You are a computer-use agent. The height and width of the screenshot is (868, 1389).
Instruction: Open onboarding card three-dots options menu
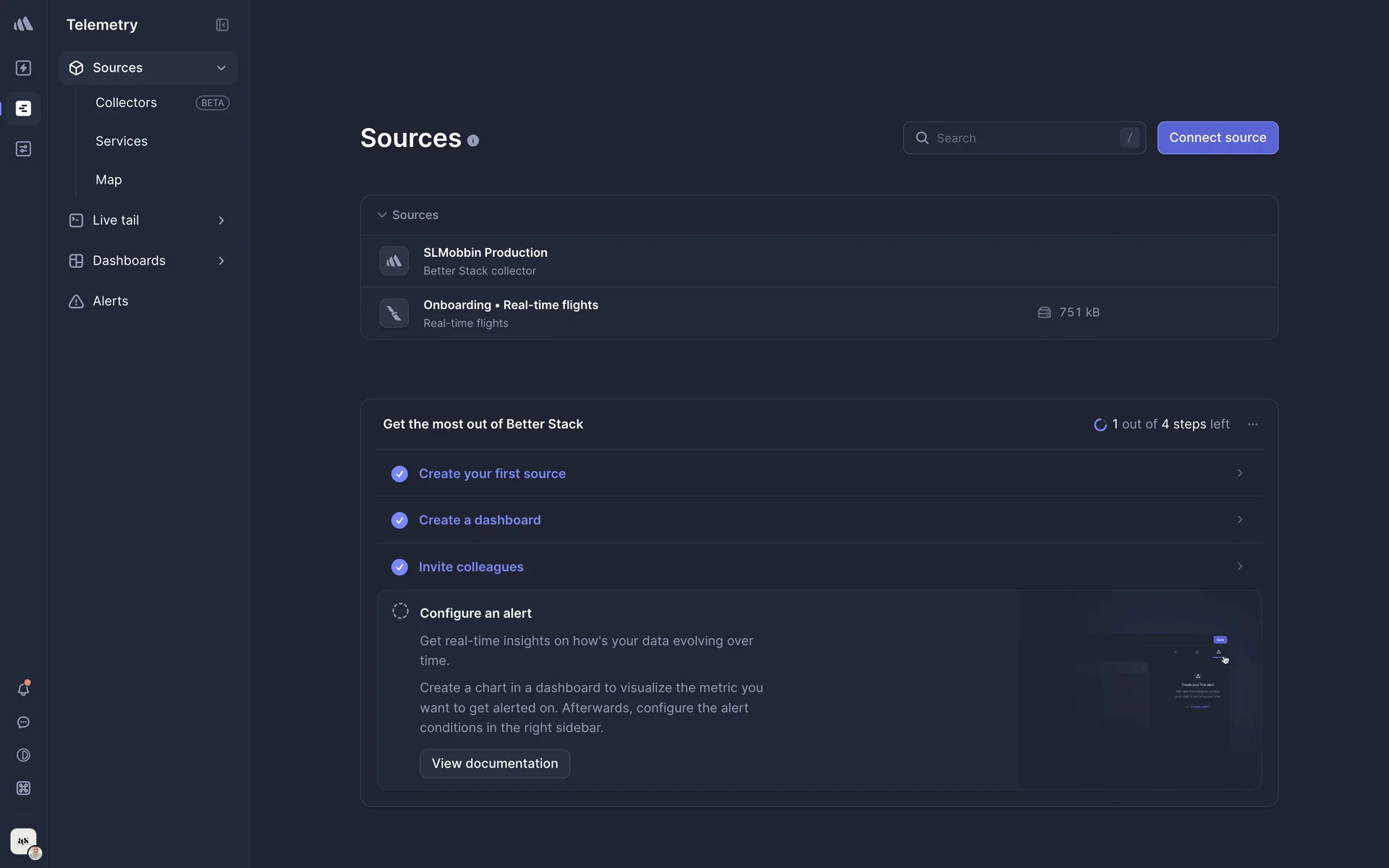point(1253,425)
